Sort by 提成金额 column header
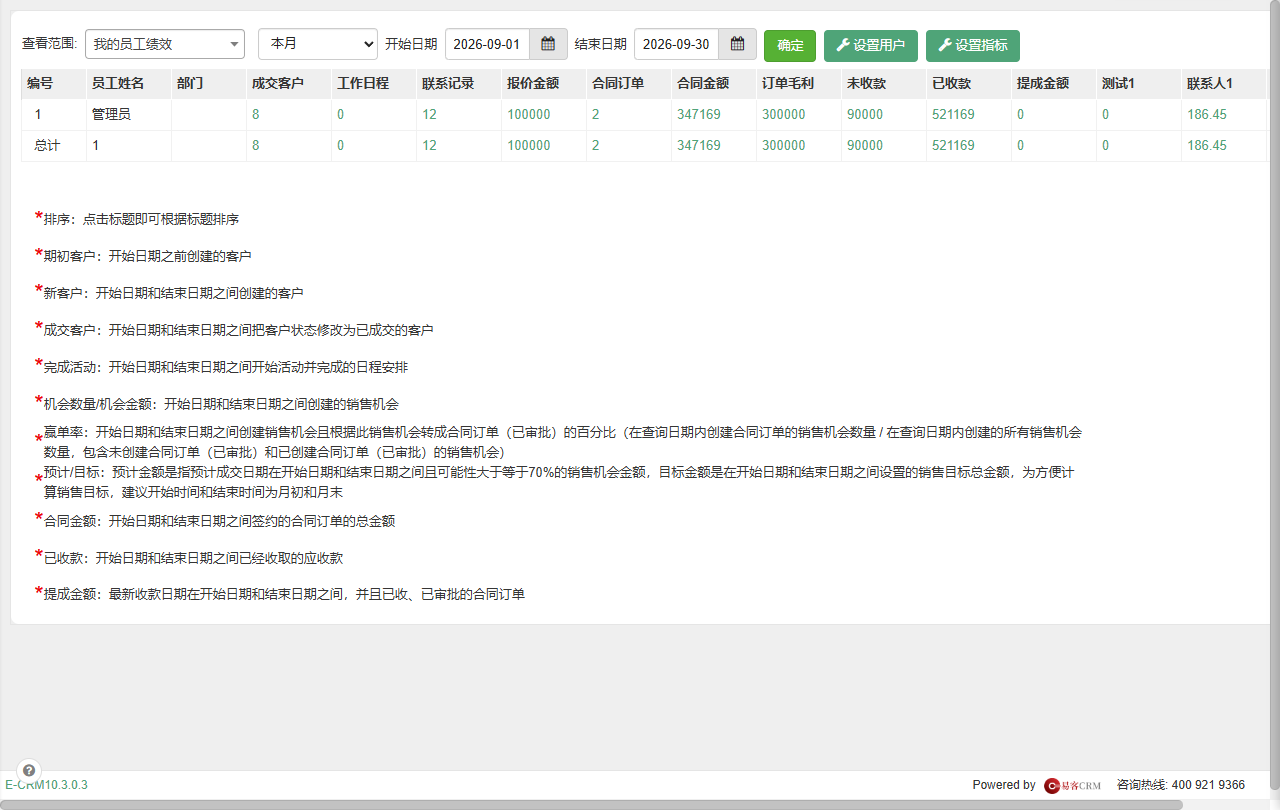Viewport: 1280px width, 810px height. click(1043, 83)
